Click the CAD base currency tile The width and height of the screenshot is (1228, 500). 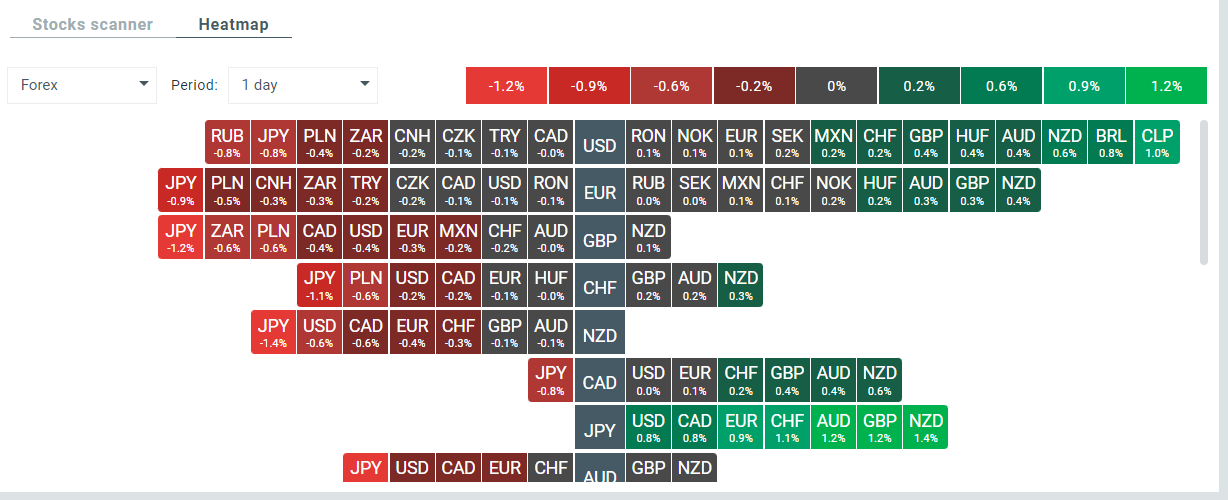[x=600, y=383]
